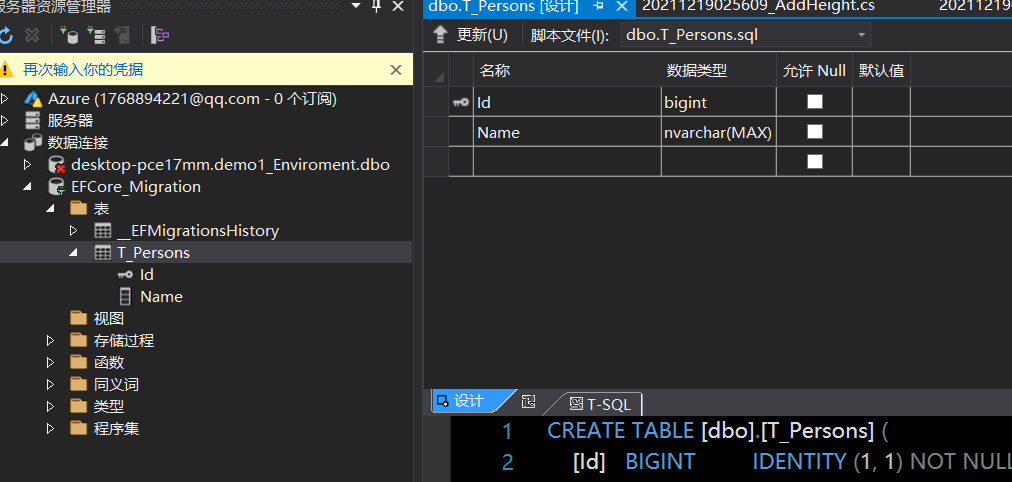This screenshot has height=482, width=1012.
Task: Click the bigint data type cell
Action: coord(718,102)
